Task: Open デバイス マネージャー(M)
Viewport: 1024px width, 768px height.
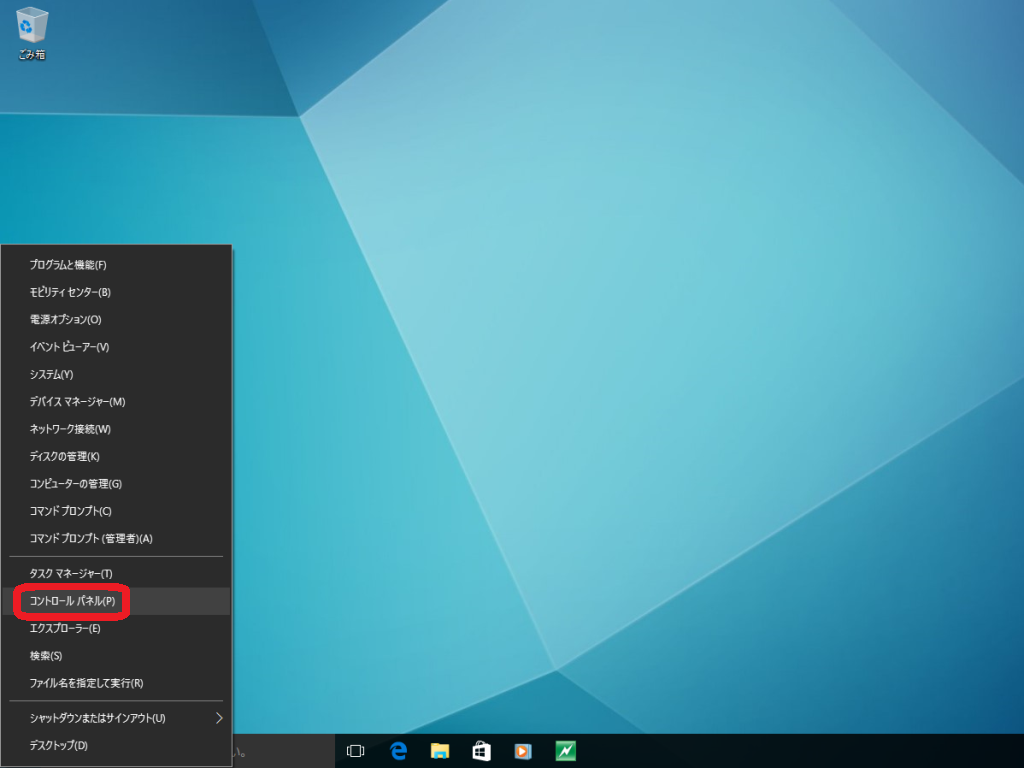Action: [116, 402]
